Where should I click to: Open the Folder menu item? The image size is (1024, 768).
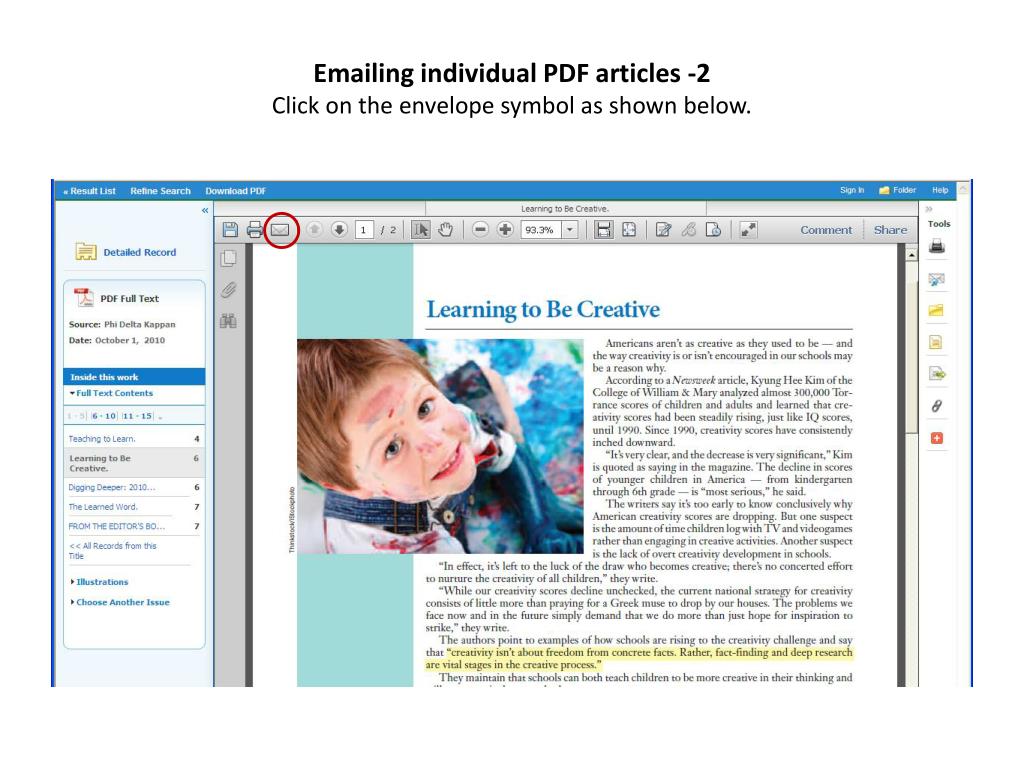point(897,190)
